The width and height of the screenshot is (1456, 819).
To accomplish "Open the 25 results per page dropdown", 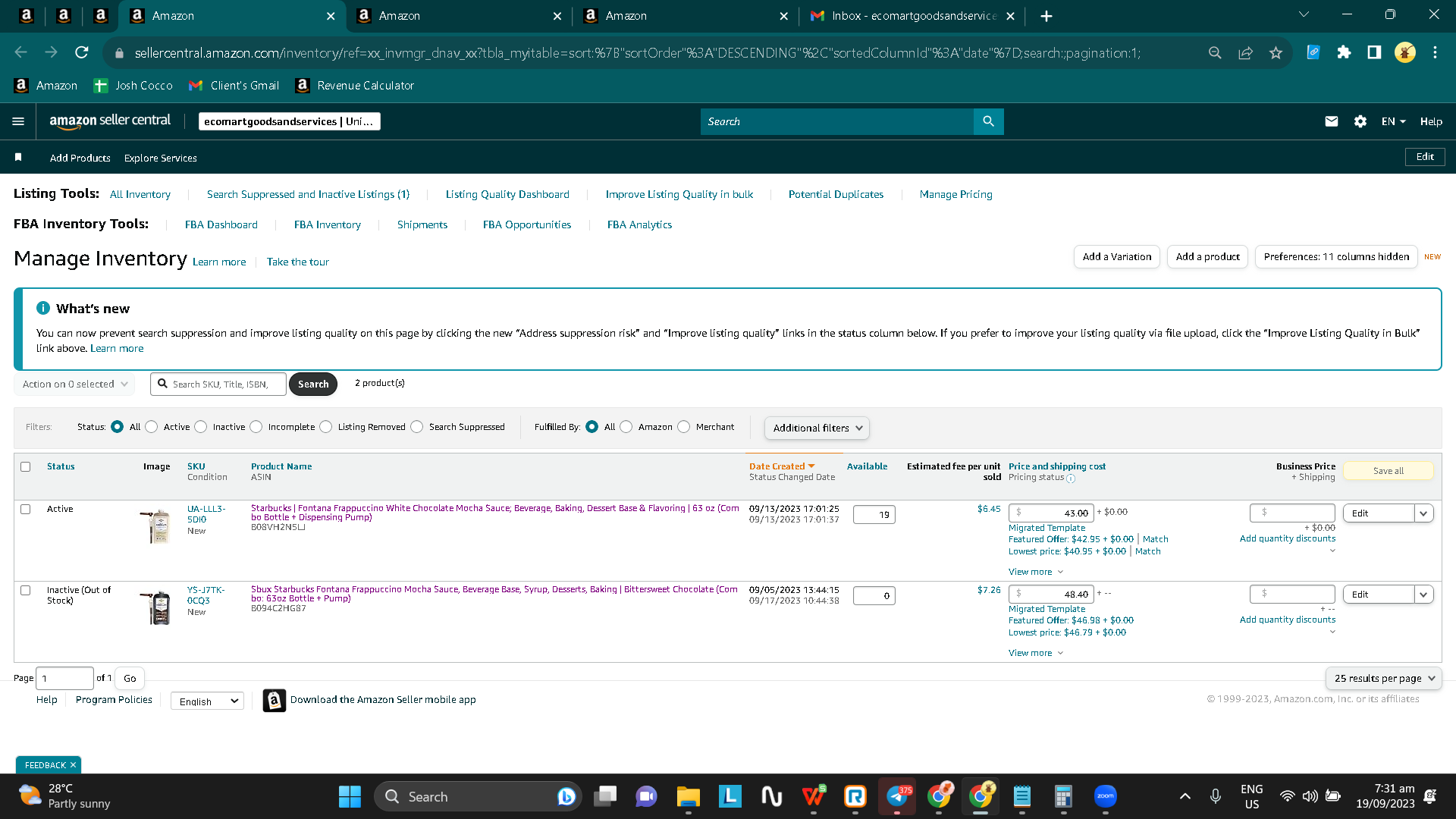I will click(1384, 678).
